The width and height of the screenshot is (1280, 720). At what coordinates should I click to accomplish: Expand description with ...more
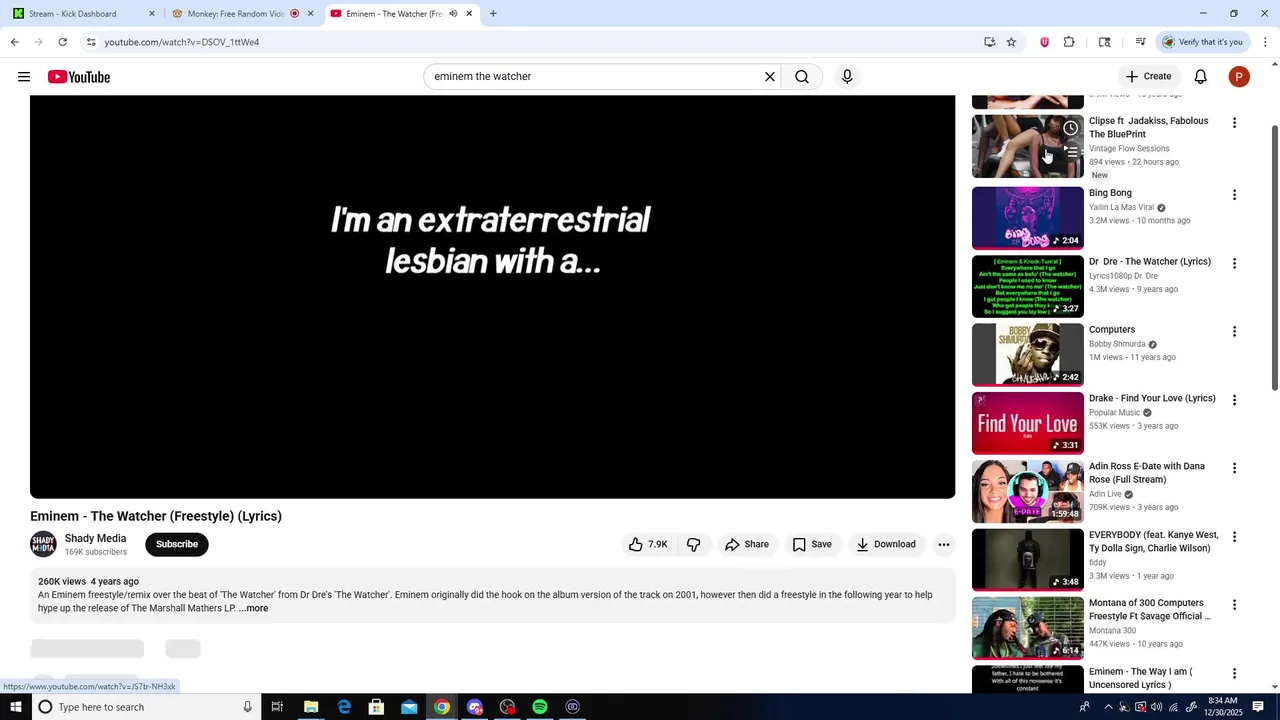point(254,608)
